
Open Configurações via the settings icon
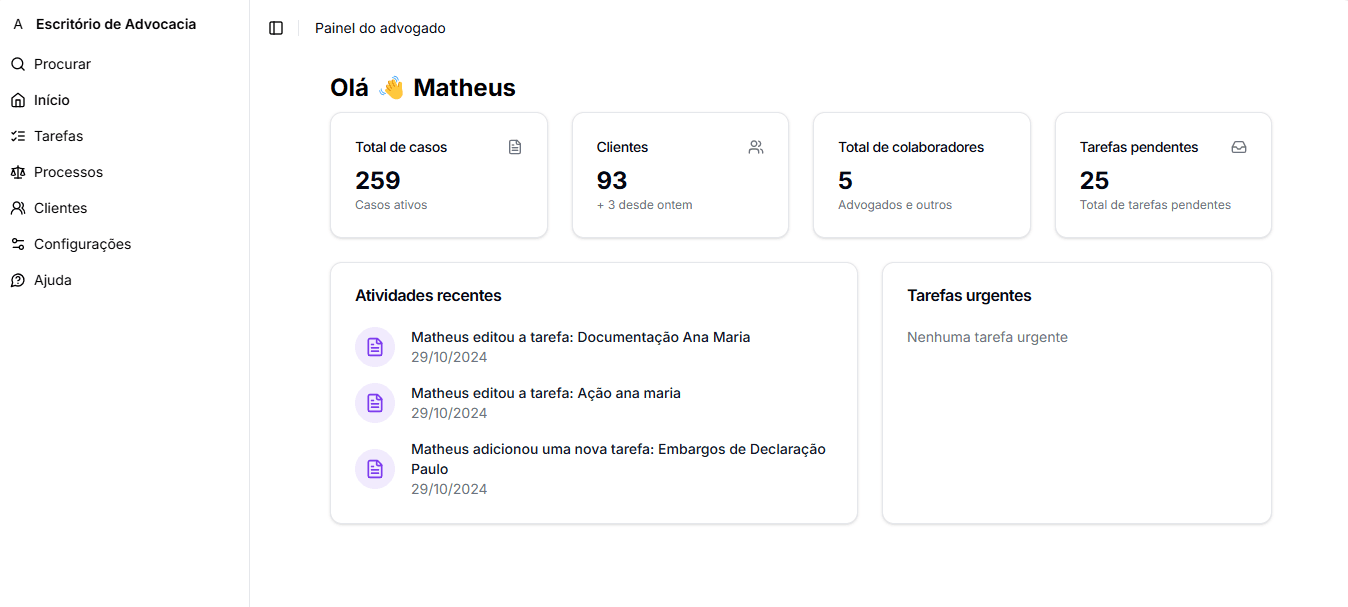coord(17,243)
